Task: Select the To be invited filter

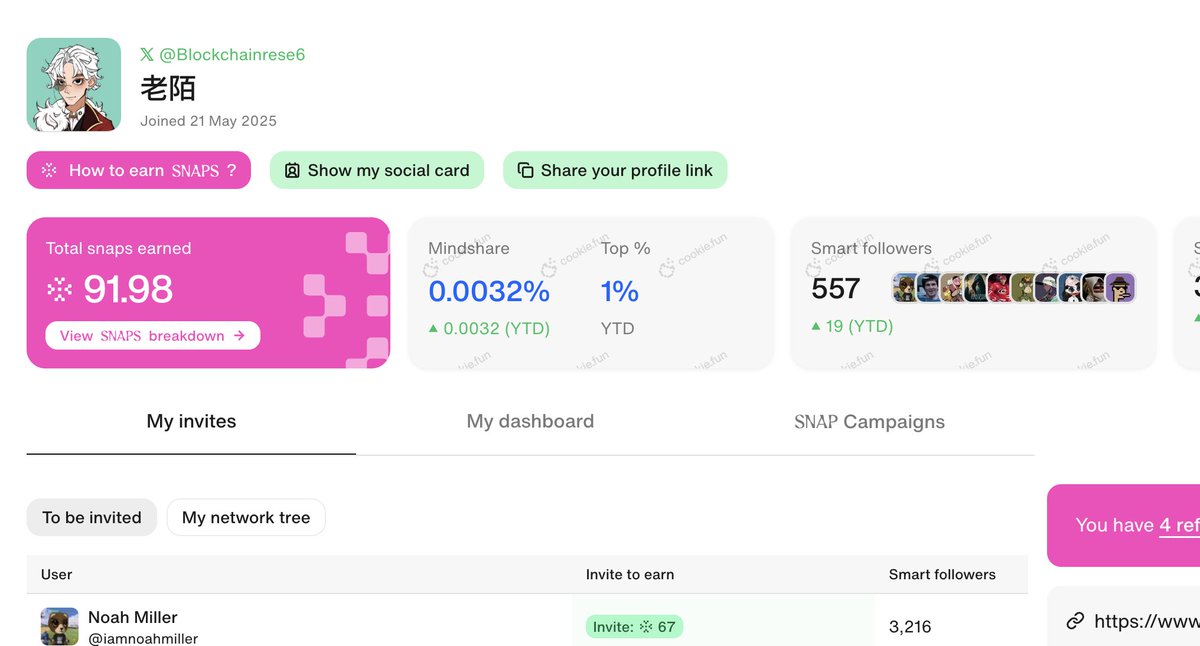Action: tap(92, 517)
